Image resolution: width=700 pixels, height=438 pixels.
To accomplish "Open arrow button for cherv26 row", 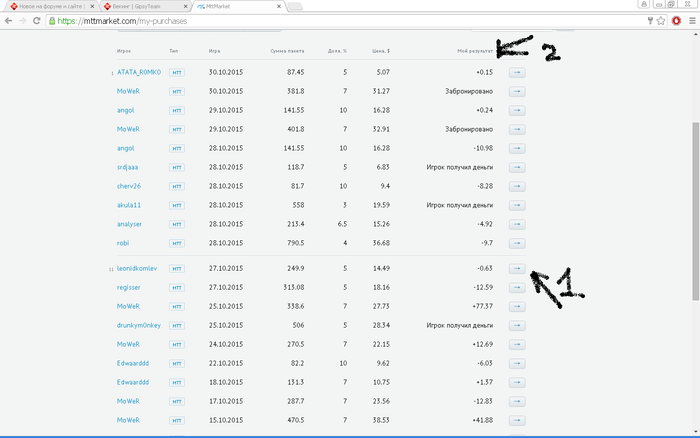I will pos(517,186).
